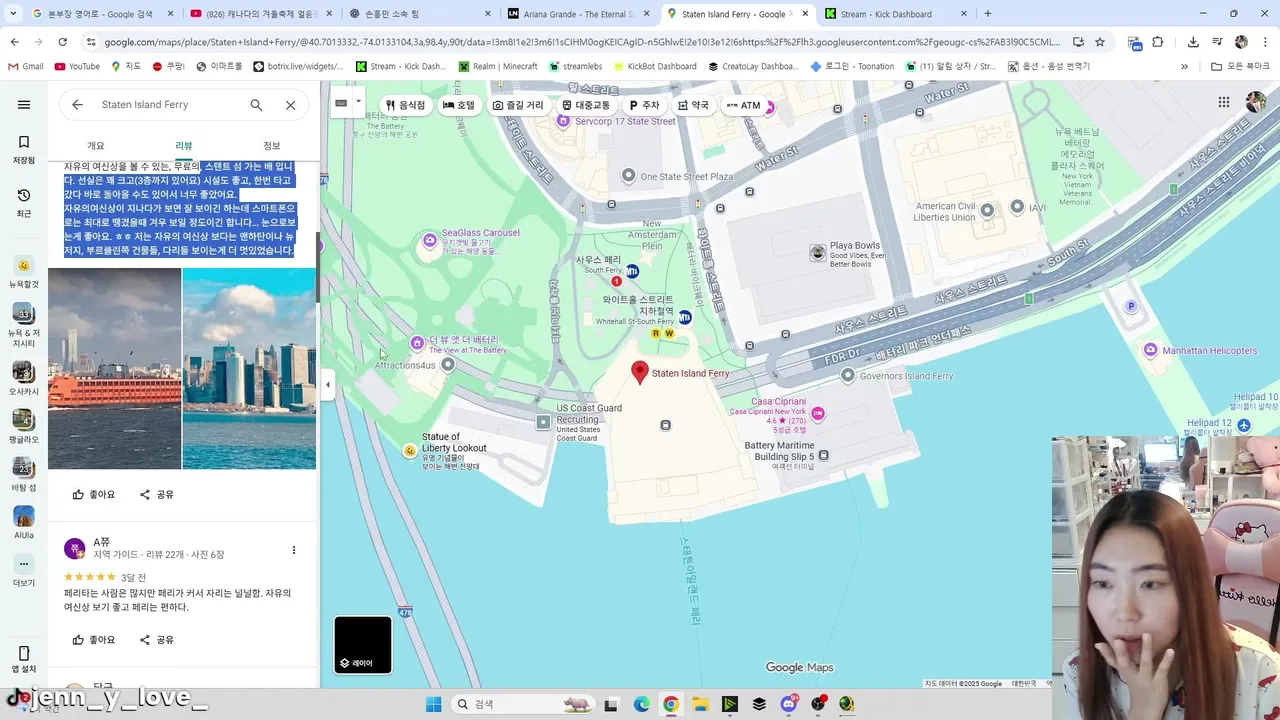Filter map by 즐길 거리
The image size is (1280, 720).
click(518, 105)
